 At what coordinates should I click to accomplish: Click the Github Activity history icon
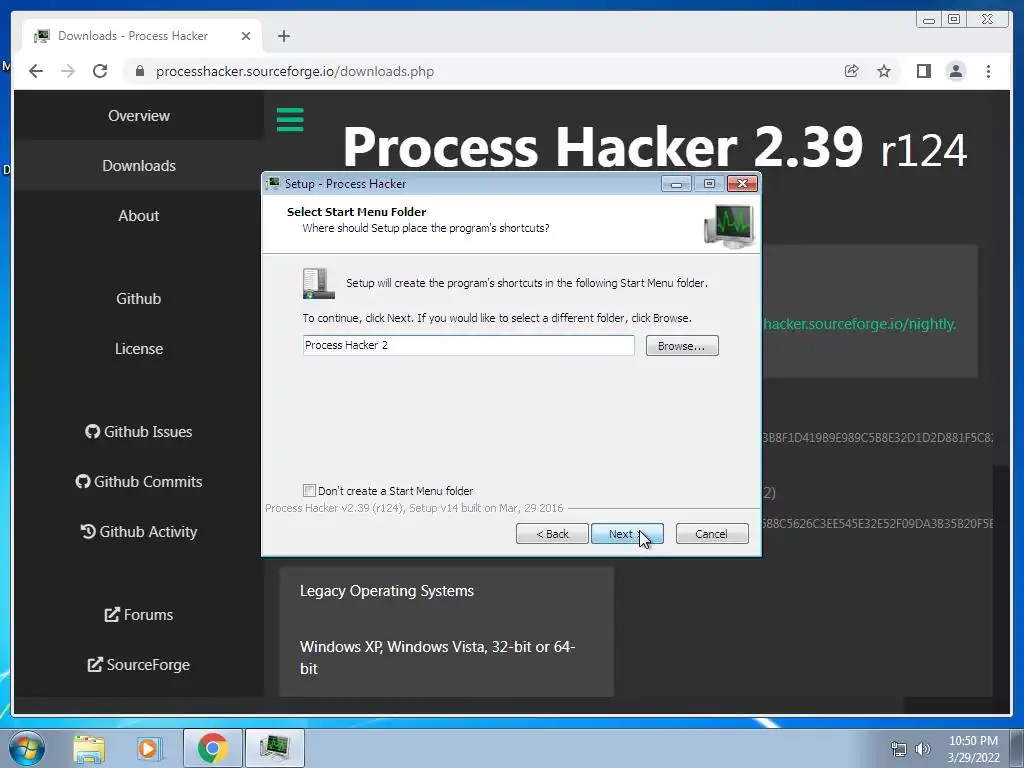pos(88,532)
